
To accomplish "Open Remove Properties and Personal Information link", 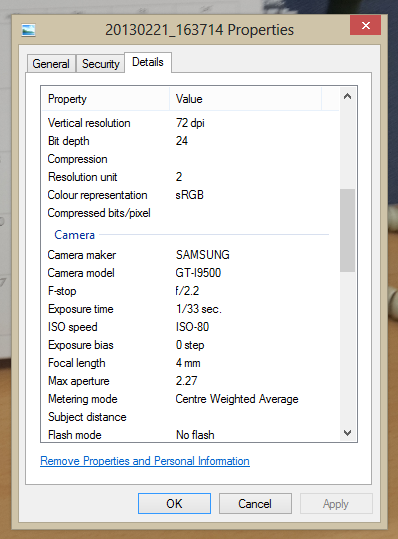I will coord(145,461).
